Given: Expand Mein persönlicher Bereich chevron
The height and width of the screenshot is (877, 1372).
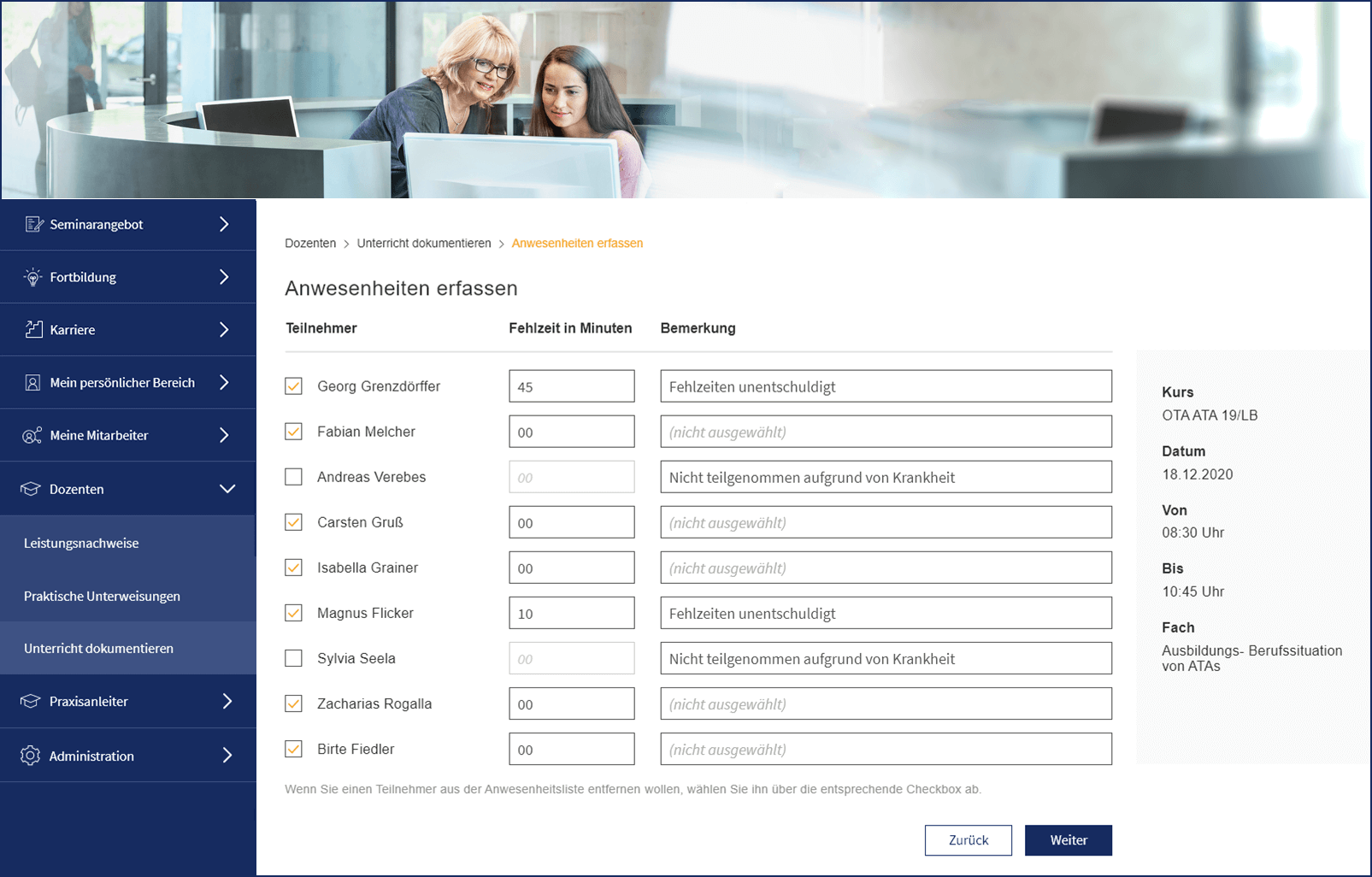Looking at the screenshot, I should pyautogui.click(x=225, y=382).
